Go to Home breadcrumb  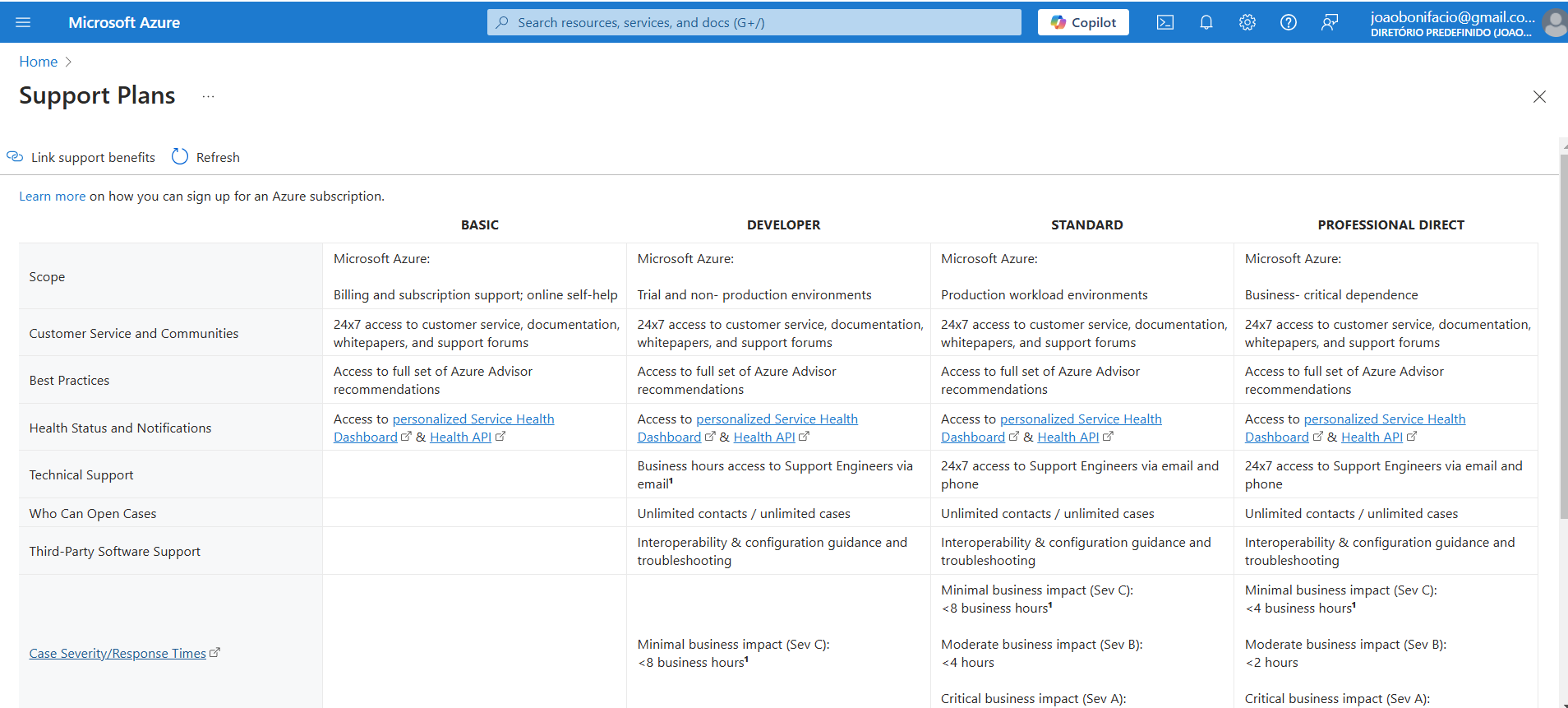[39, 62]
